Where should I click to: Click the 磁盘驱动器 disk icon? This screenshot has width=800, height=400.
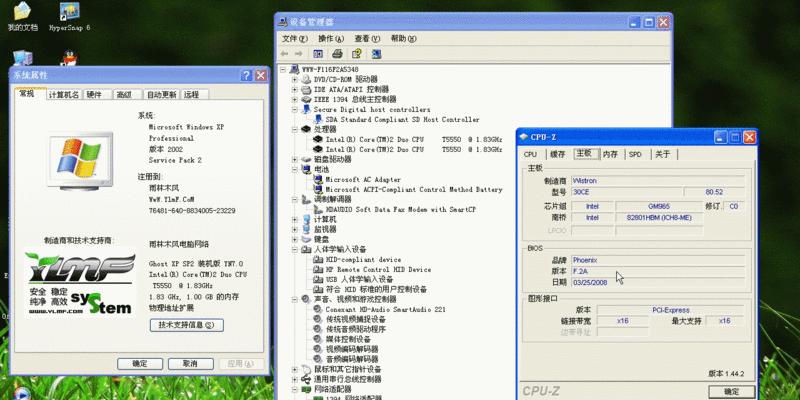[306, 159]
